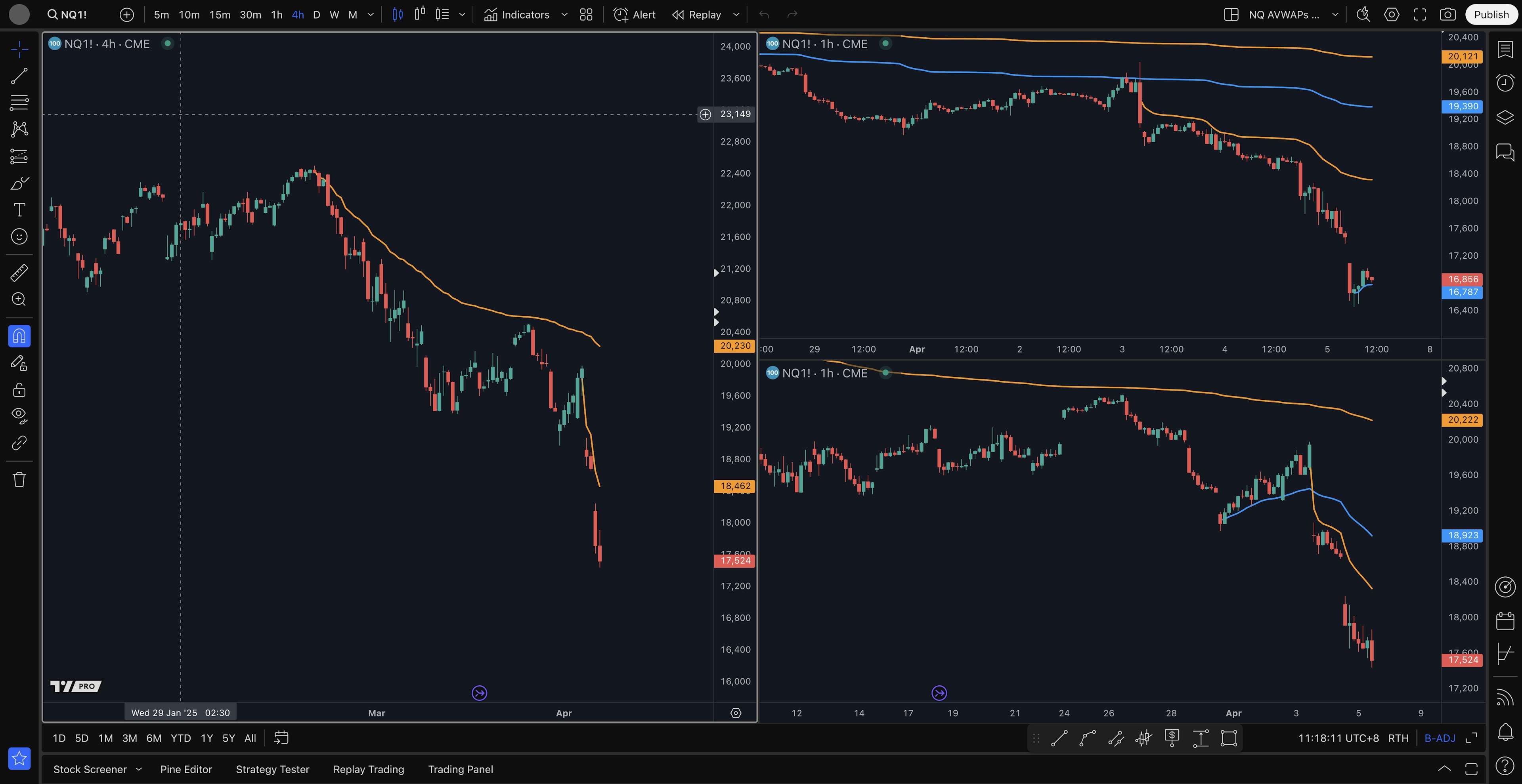This screenshot has height=784, width=1522.
Task: Switch to Strategy Tester tab
Action: tap(272, 769)
